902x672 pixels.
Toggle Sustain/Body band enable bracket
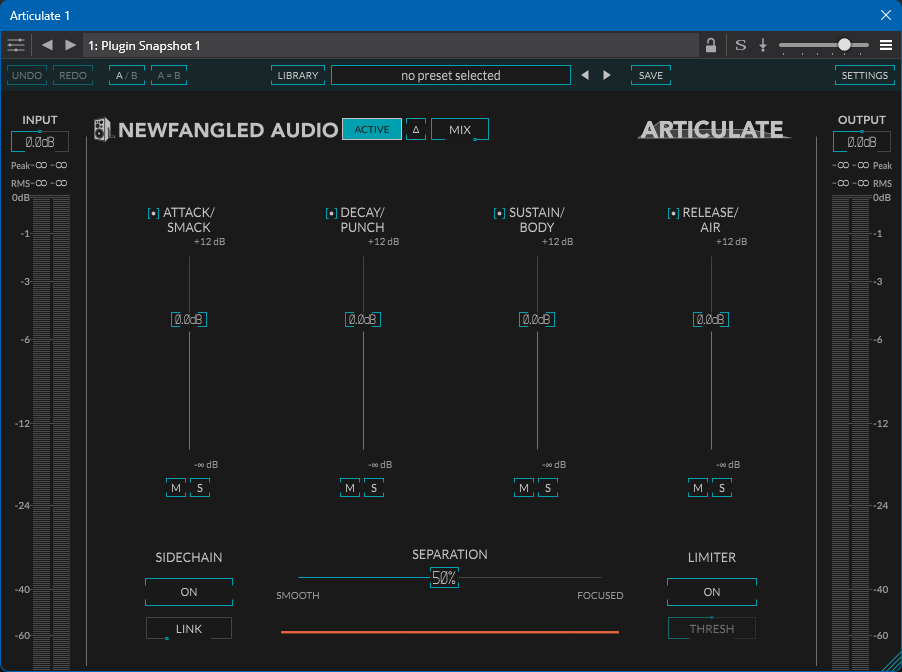click(499, 213)
